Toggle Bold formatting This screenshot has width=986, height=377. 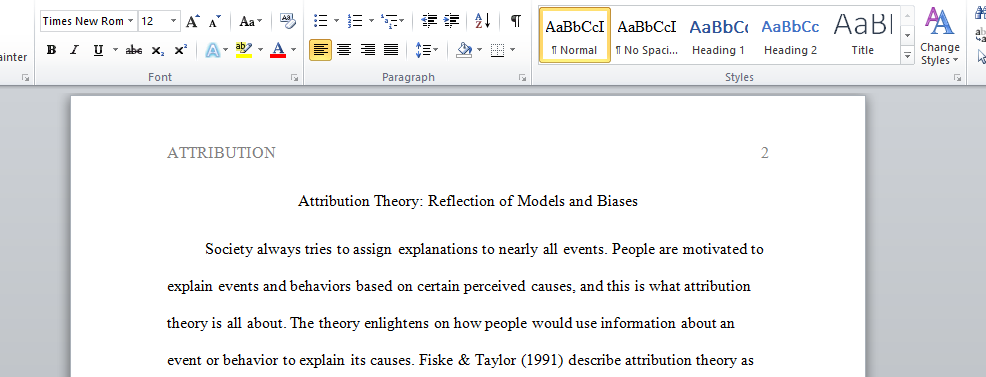(52, 50)
